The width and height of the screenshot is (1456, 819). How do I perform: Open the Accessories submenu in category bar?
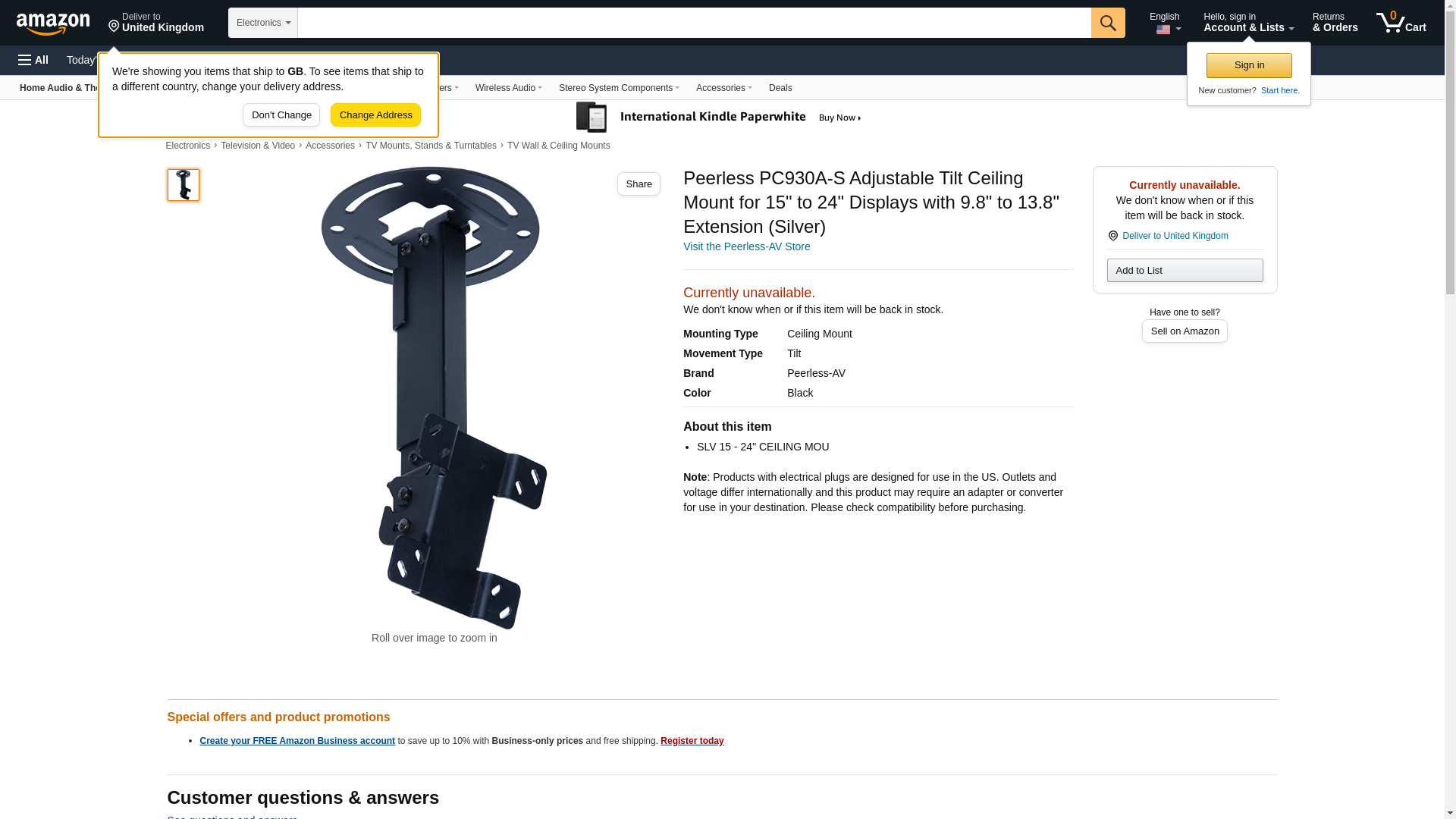[x=723, y=88]
